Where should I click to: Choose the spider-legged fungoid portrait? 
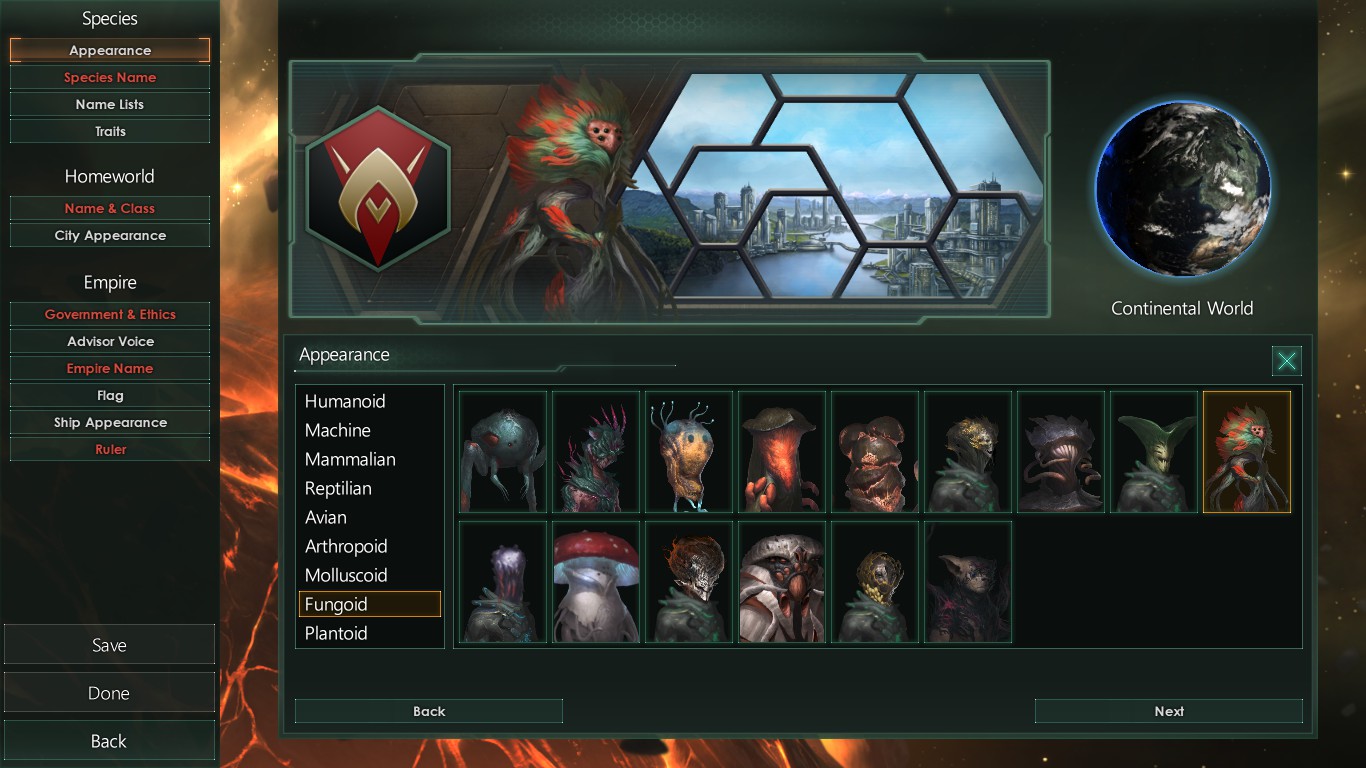[x=503, y=452]
